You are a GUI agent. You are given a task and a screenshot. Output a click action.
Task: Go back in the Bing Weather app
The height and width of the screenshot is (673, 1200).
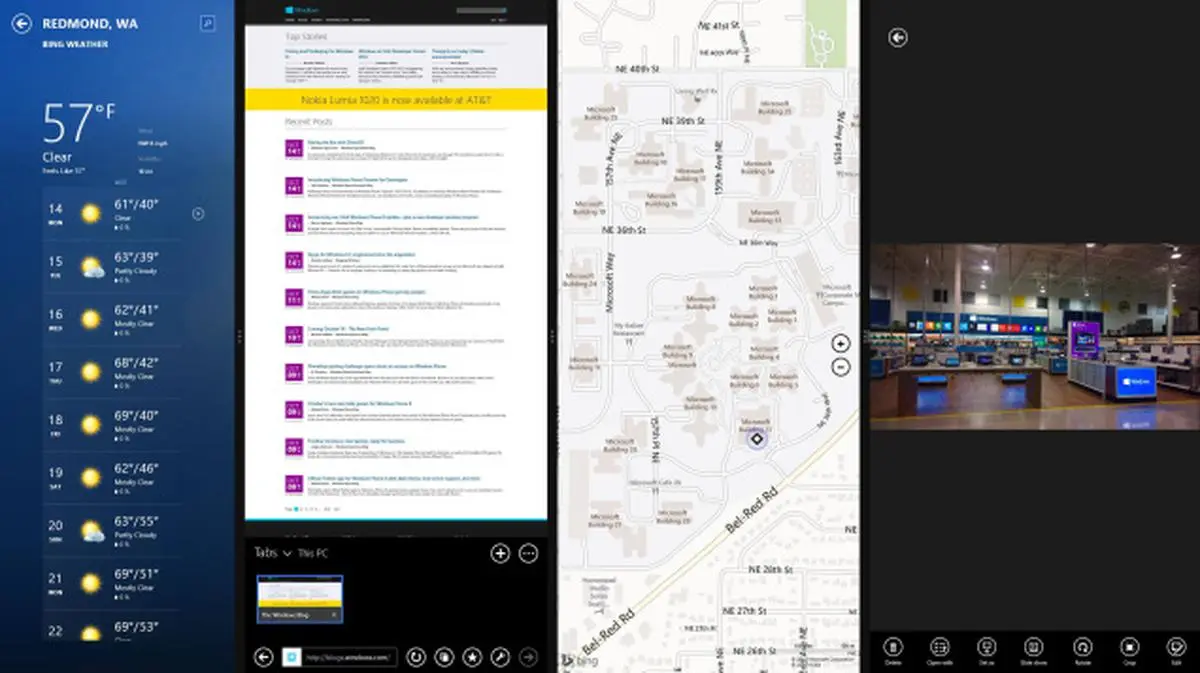pyautogui.click(x=22, y=24)
